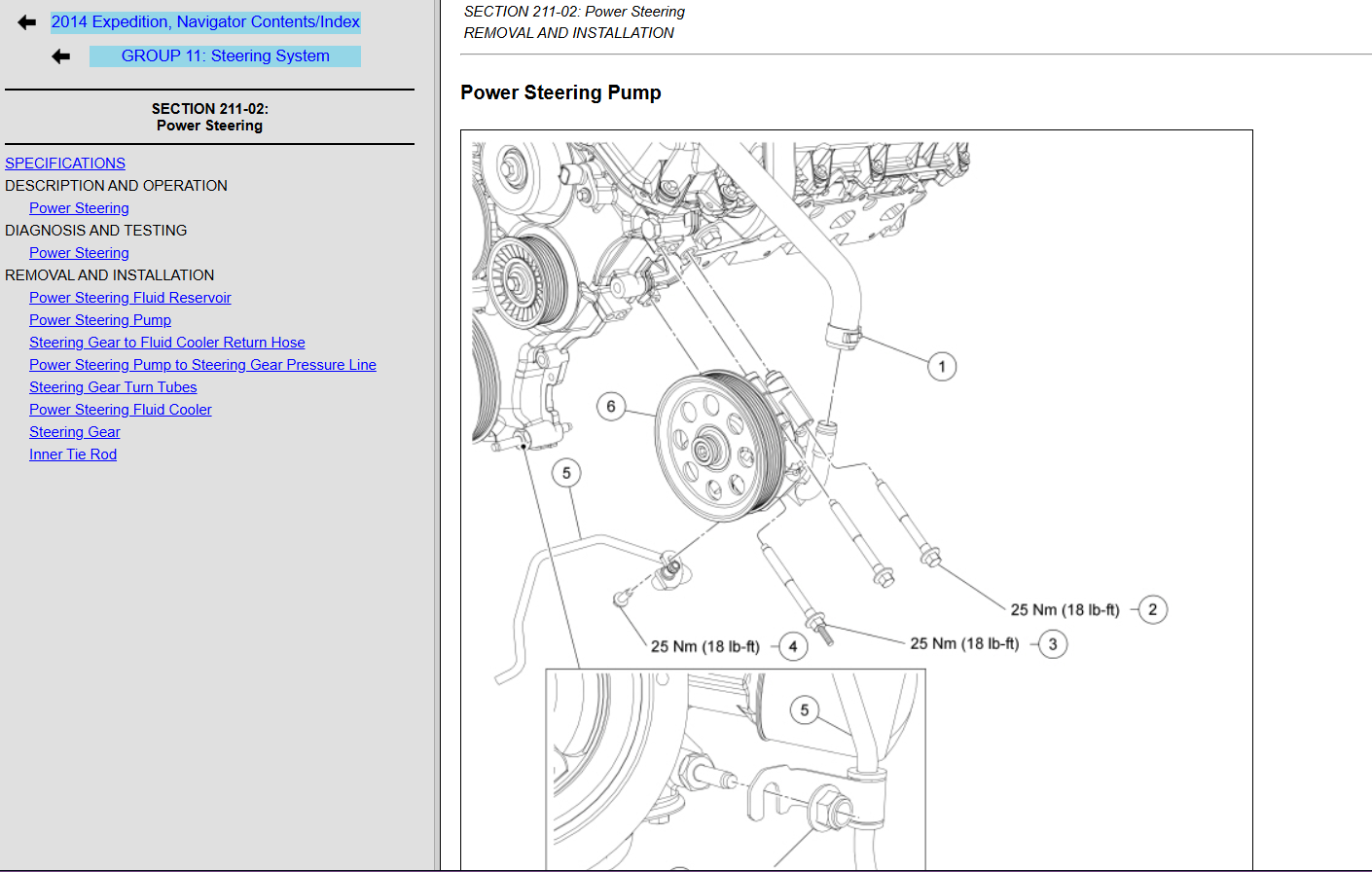Click the Power Steering Pump page heading
1372x872 pixels.
tap(560, 92)
